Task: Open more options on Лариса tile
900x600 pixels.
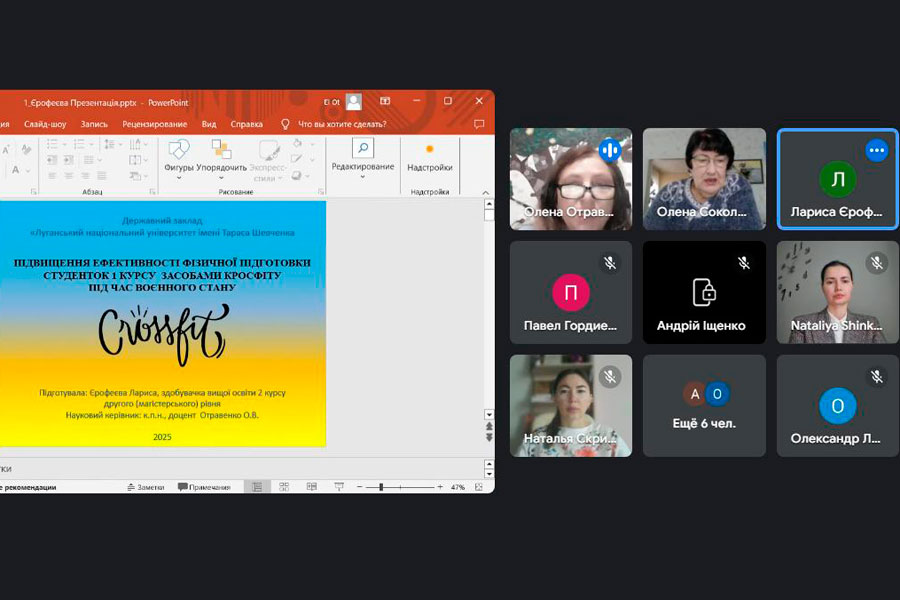Action: (877, 150)
